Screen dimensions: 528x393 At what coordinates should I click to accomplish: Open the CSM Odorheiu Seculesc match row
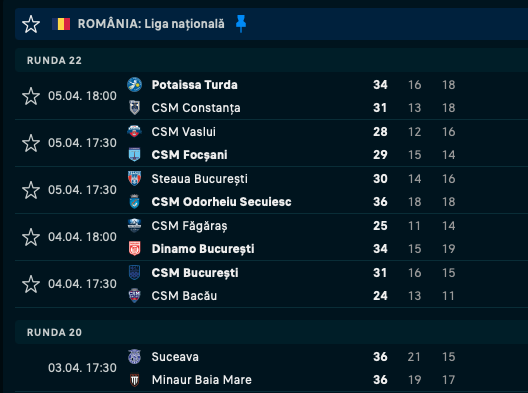[x=271, y=190]
